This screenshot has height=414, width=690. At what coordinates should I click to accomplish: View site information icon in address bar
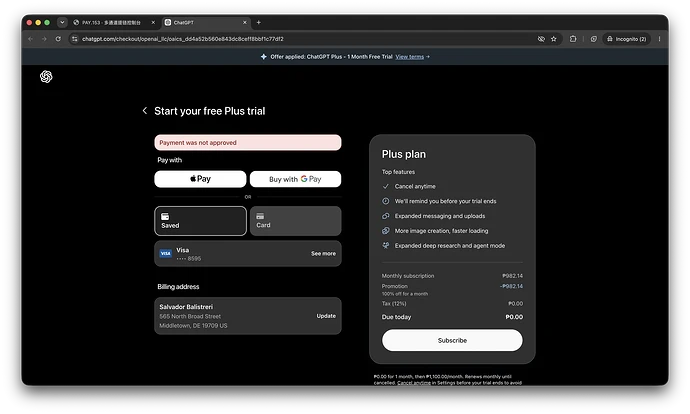click(x=75, y=39)
